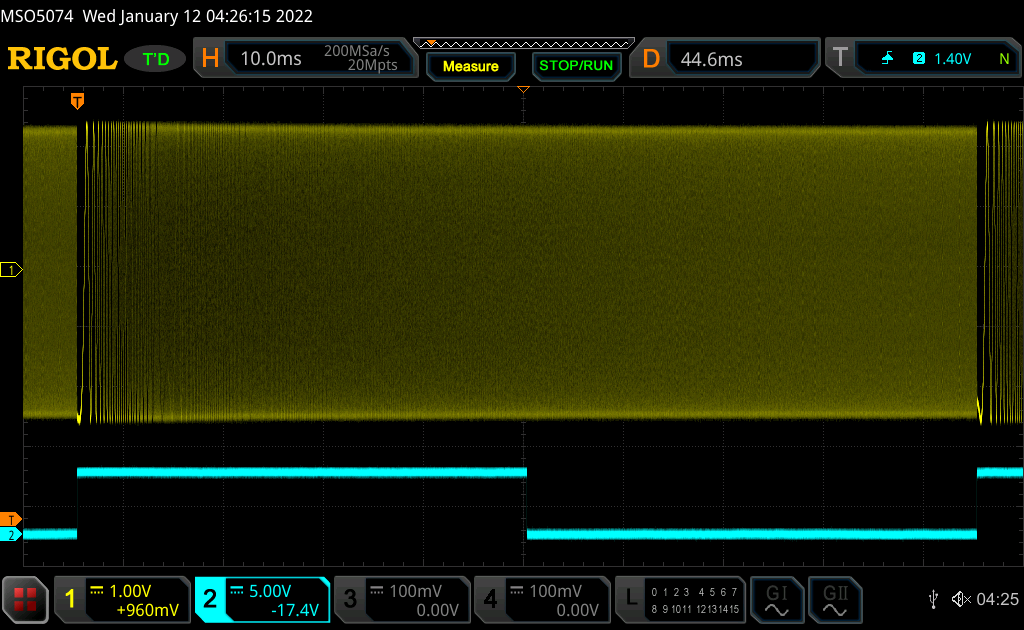Open the red grid function menu icon

tap(25, 599)
